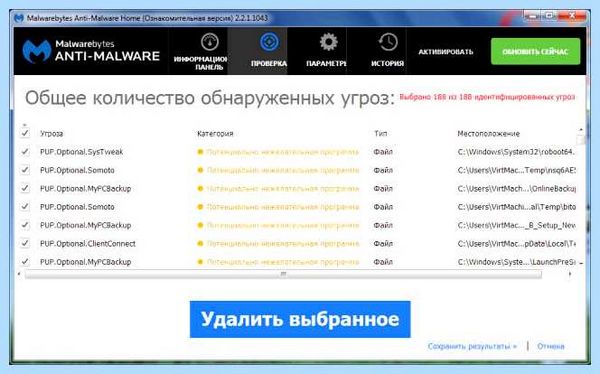Click the horizontal scrollbar thumb
Screen dimensions: 600x374
pos(283,274)
